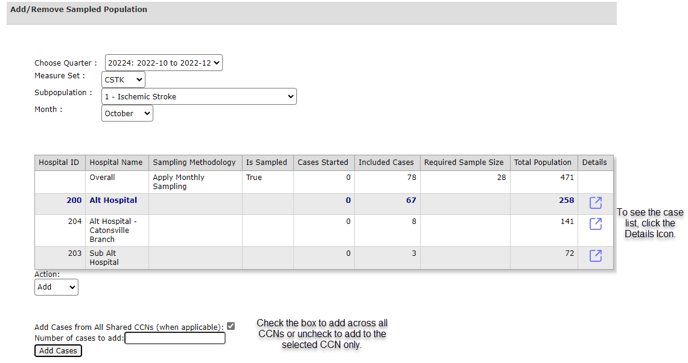Image resolution: width=688 pixels, height=363 pixels.
Task: Click Overall included cases value 78
Action: point(411,177)
